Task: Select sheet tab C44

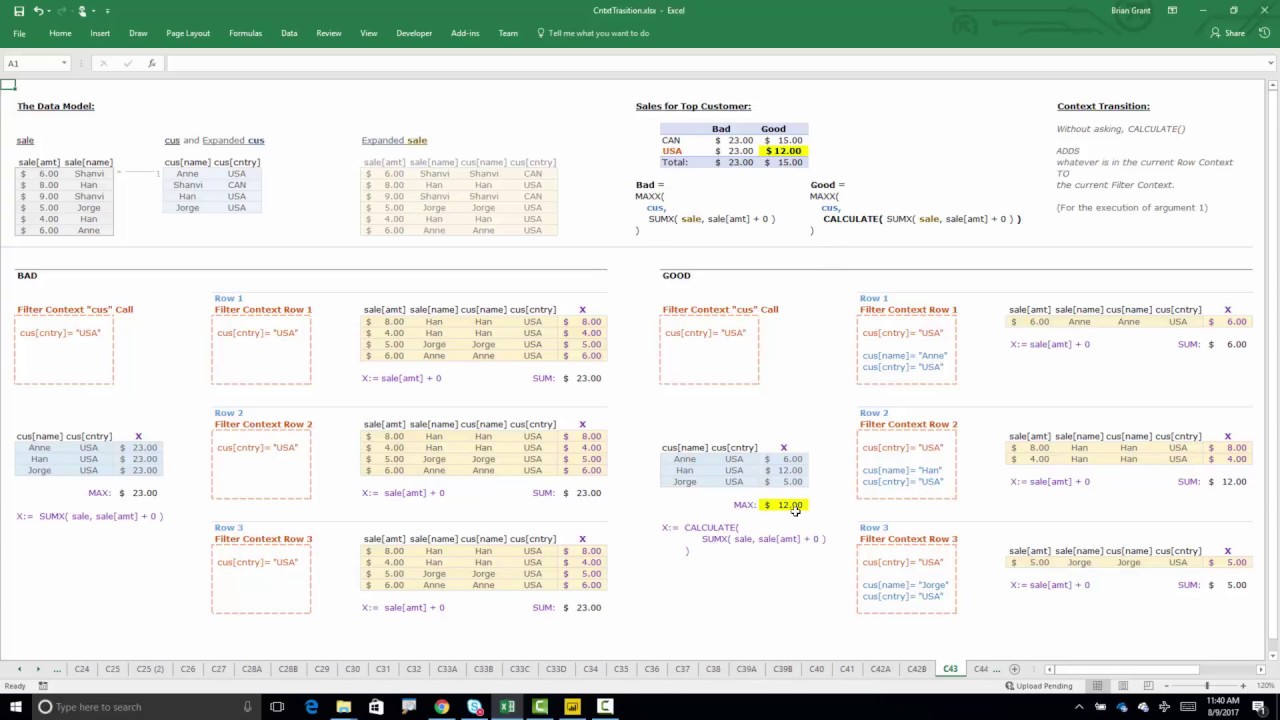Action: pyautogui.click(x=980, y=669)
